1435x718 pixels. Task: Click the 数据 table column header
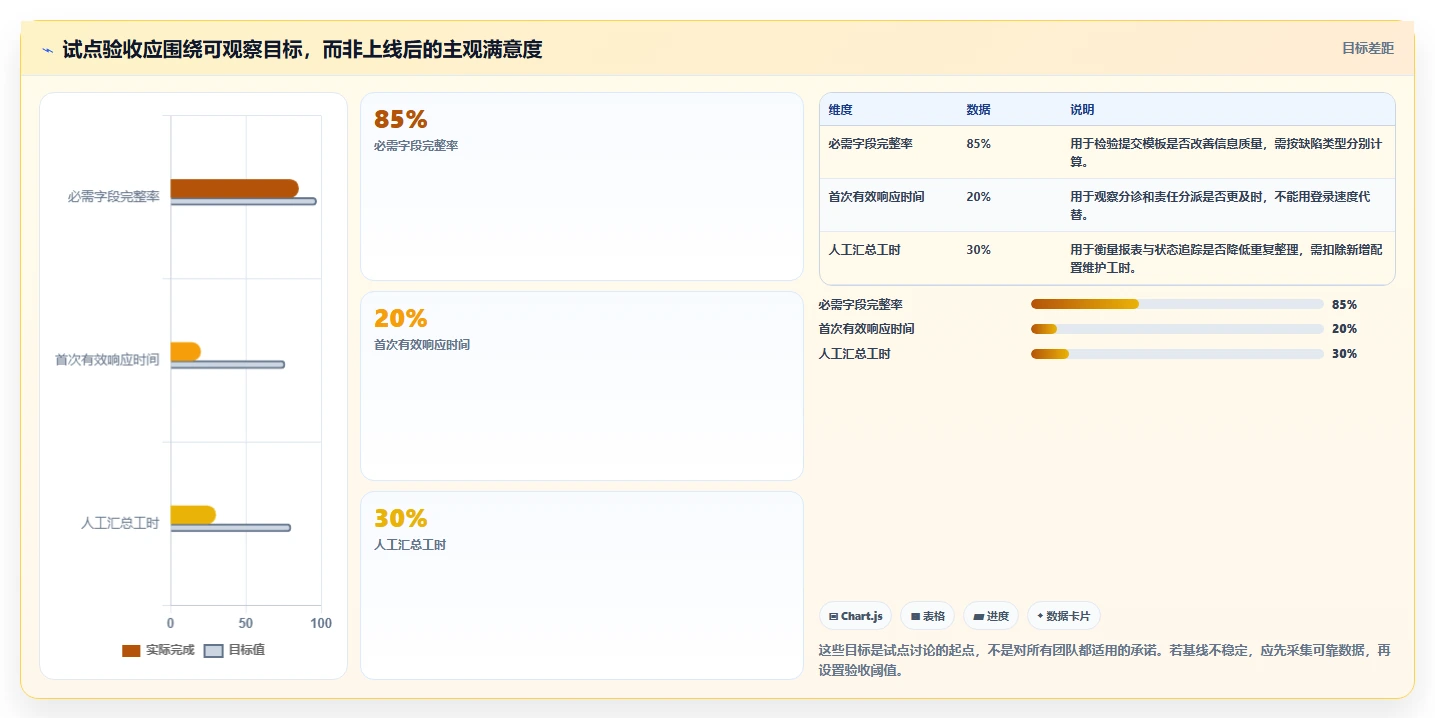pos(978,110)
